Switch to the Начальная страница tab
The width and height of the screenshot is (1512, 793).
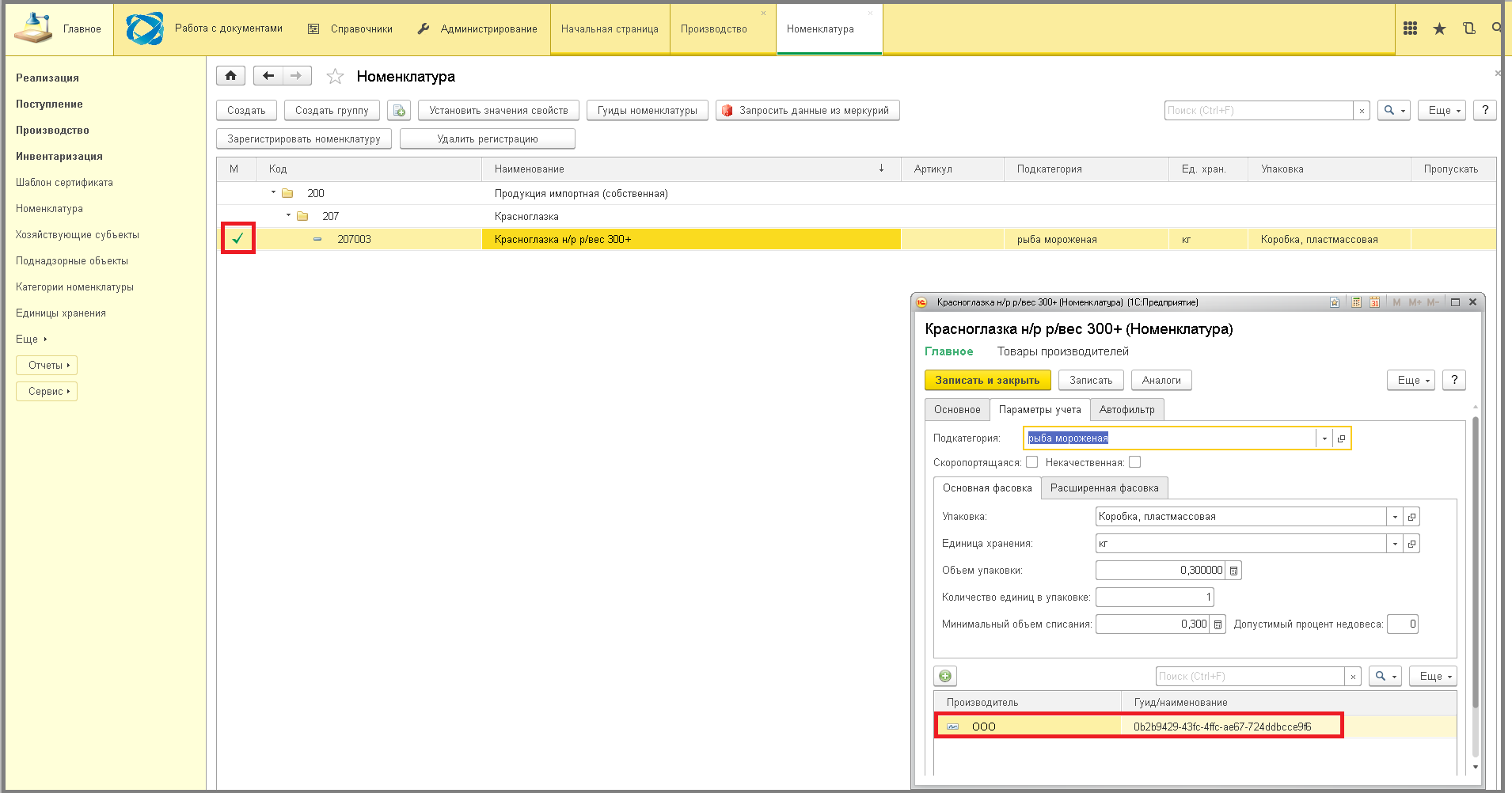[610, 28]
